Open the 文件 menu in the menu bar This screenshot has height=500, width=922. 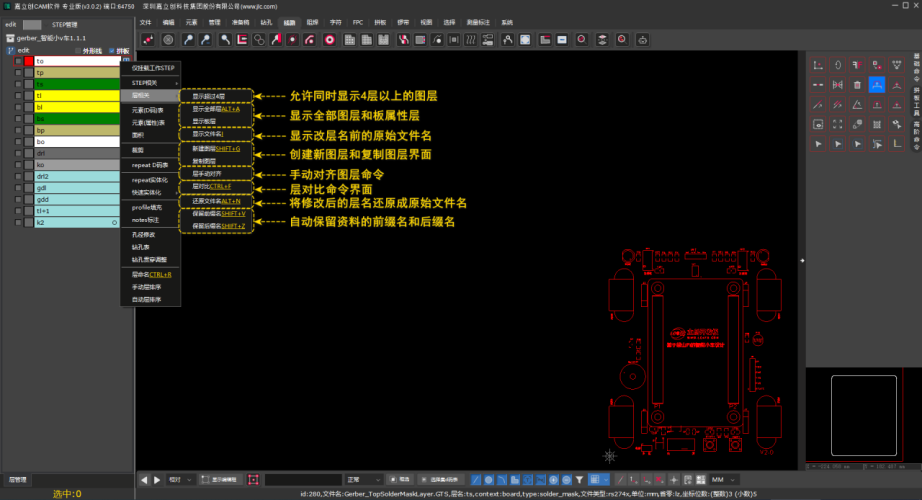point(145,23)
